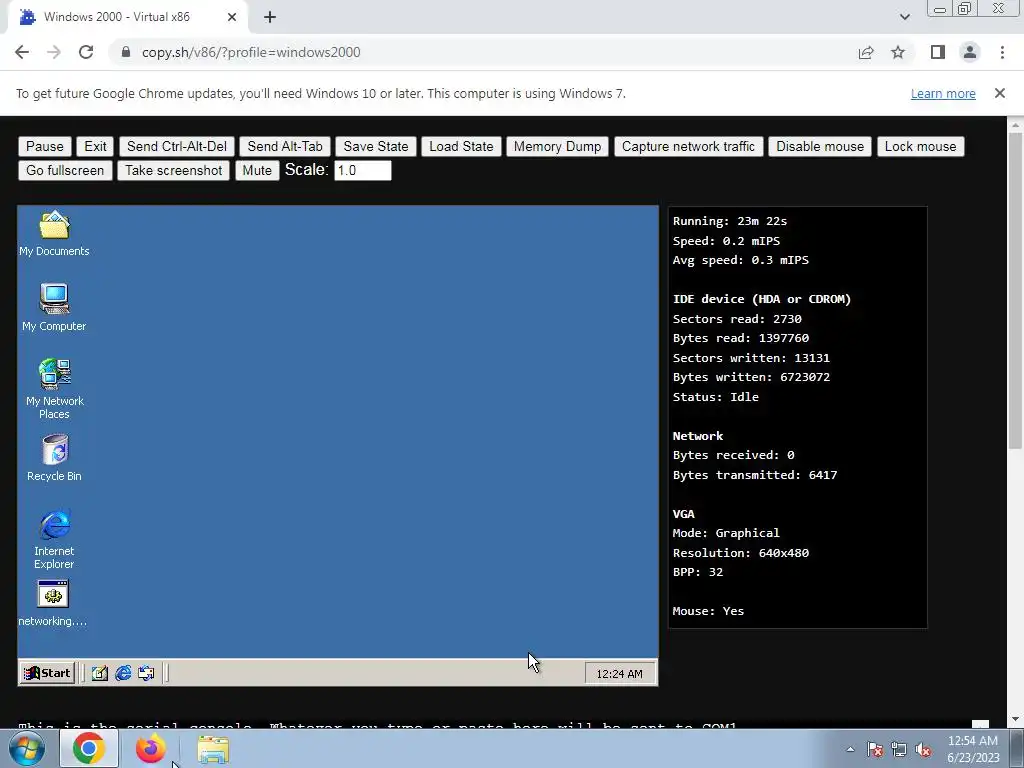The width and height of the screenshot is (1024, 768).
Task: Click volume muted tray icon
Action: click(923, 749)
